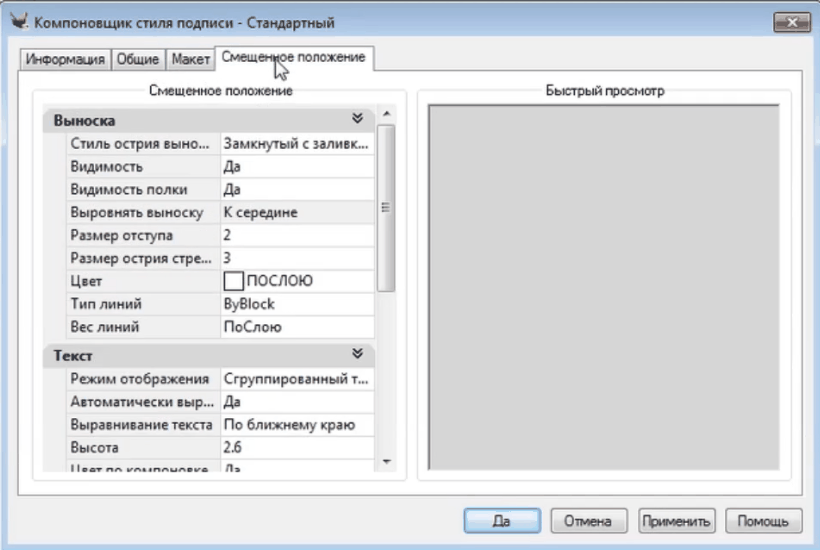Open the Стиль острия выноски dropdown value
The height and width of the screenshot is (550, 820).
coord(297,143)
